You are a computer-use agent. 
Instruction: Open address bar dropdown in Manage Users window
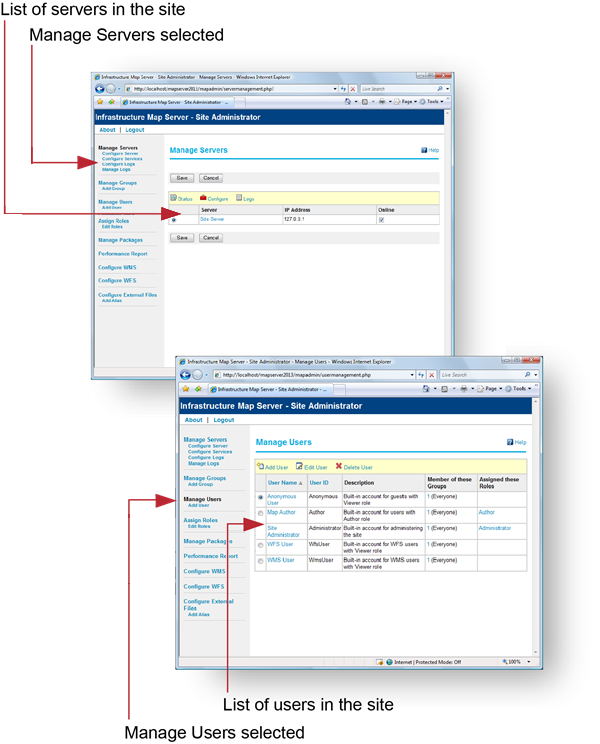(412, 375)
